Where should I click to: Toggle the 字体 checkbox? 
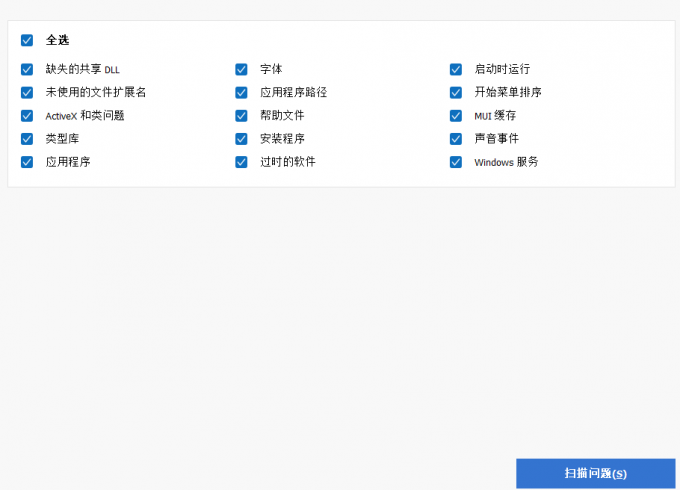point(241,69)
